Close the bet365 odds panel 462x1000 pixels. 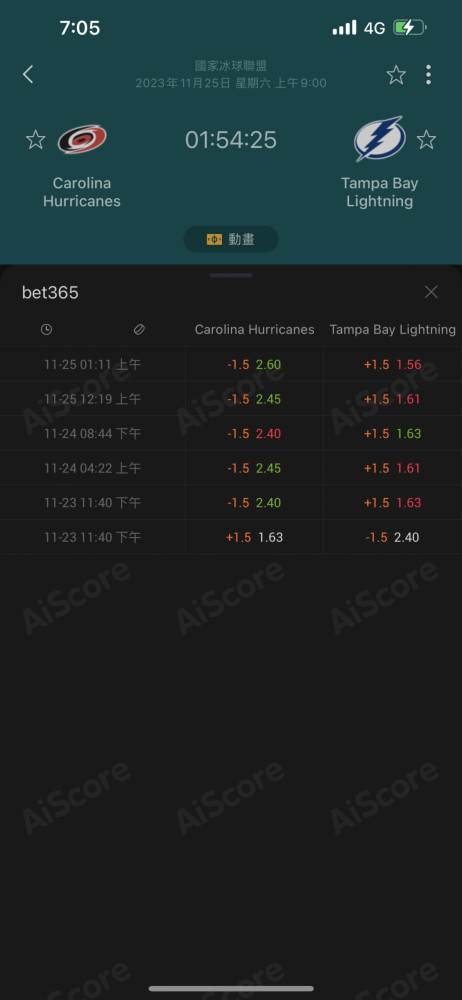click(x=431, y=291)
